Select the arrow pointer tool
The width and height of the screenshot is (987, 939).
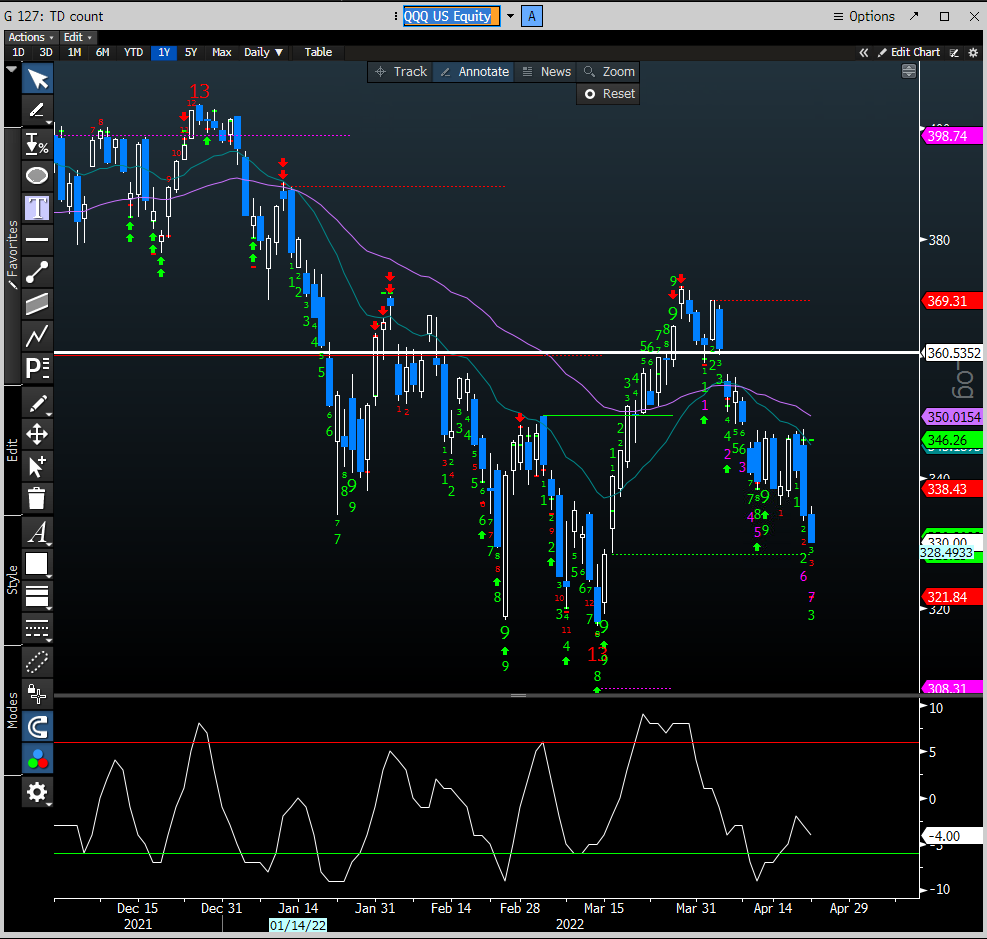[x=37, y=79]
